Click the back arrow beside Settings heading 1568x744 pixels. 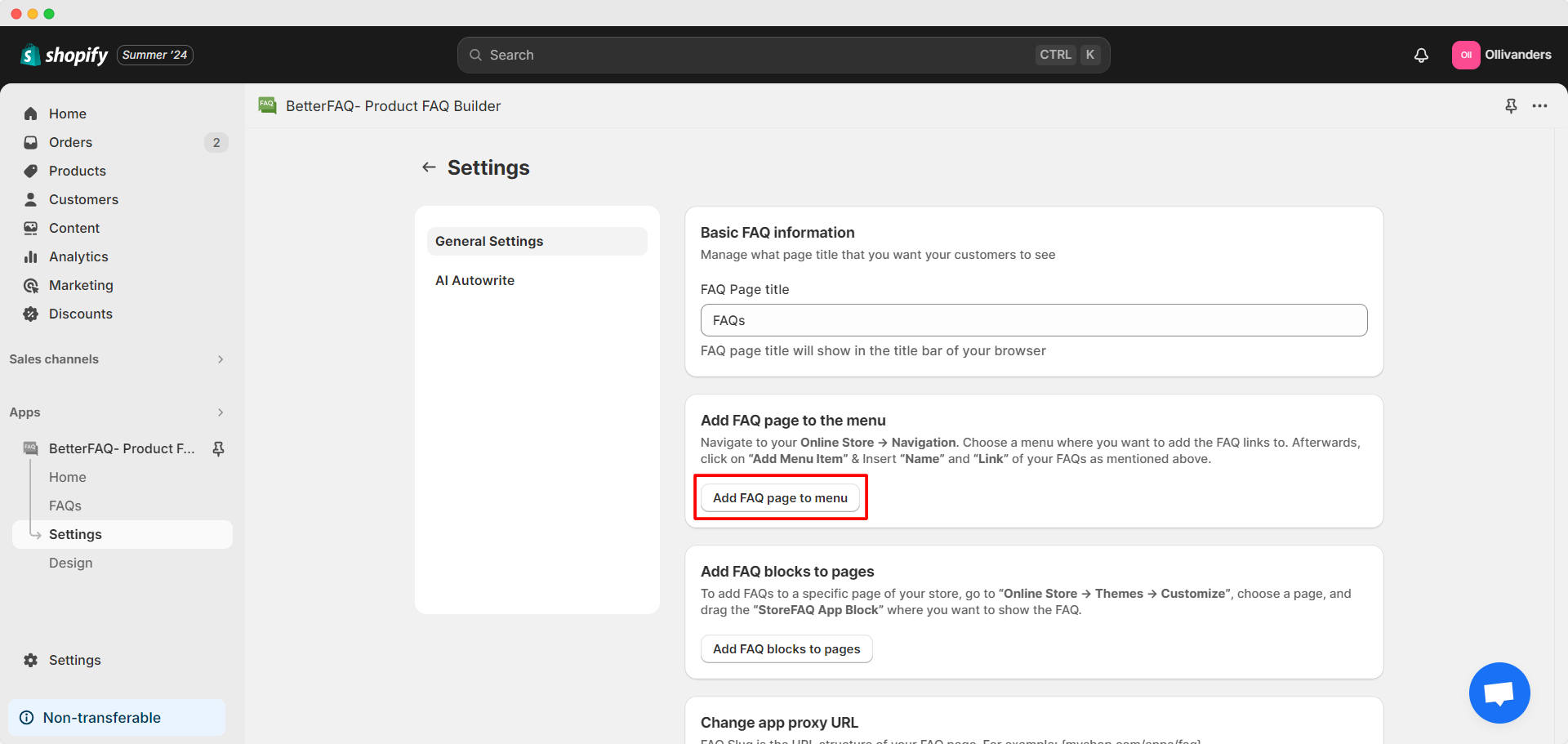pyautogui.click(x=429, y=167)
